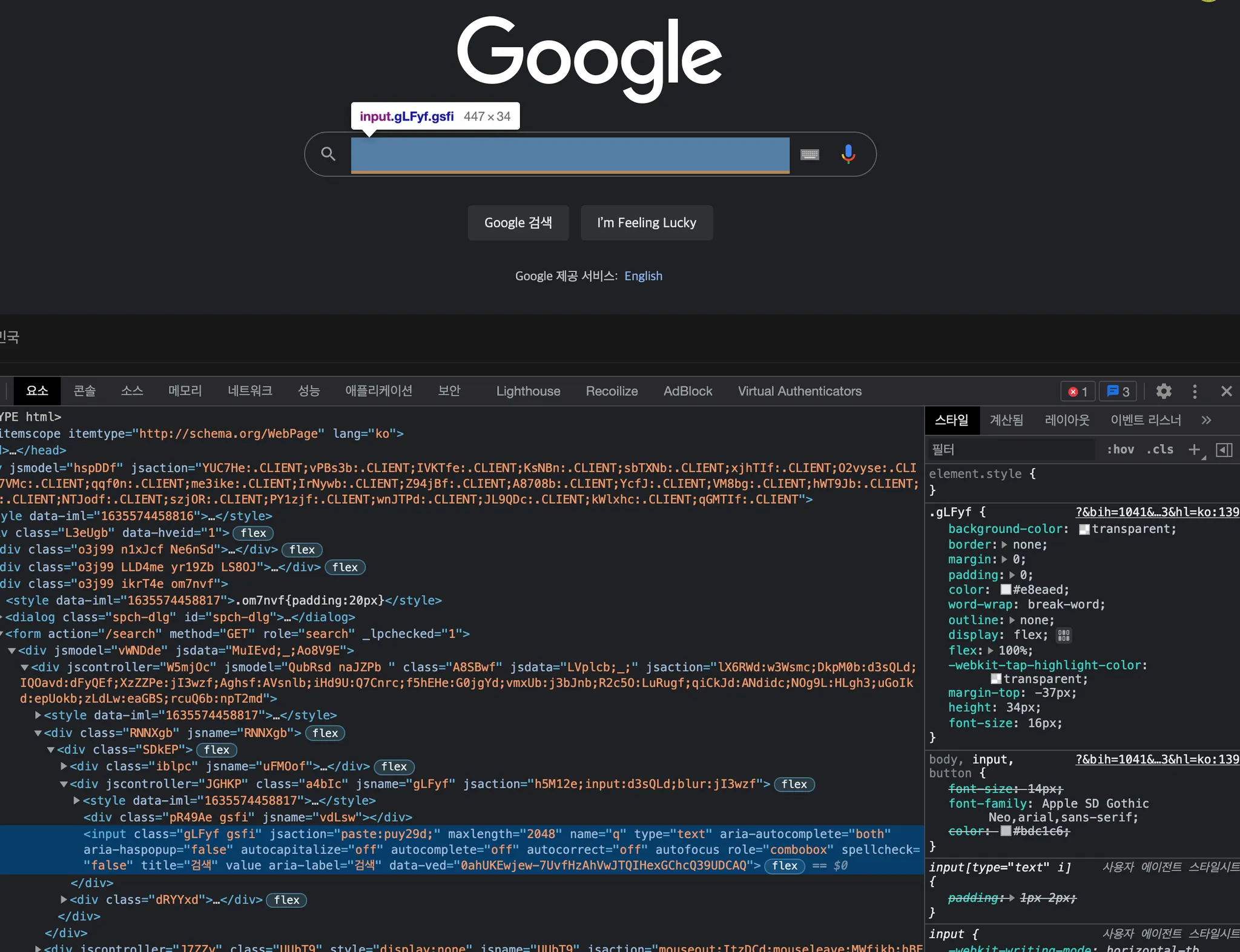Viewport: 1240px width, 952px height.
Task: Expand the dRYYxd div node
Action: tap(64, 900)
